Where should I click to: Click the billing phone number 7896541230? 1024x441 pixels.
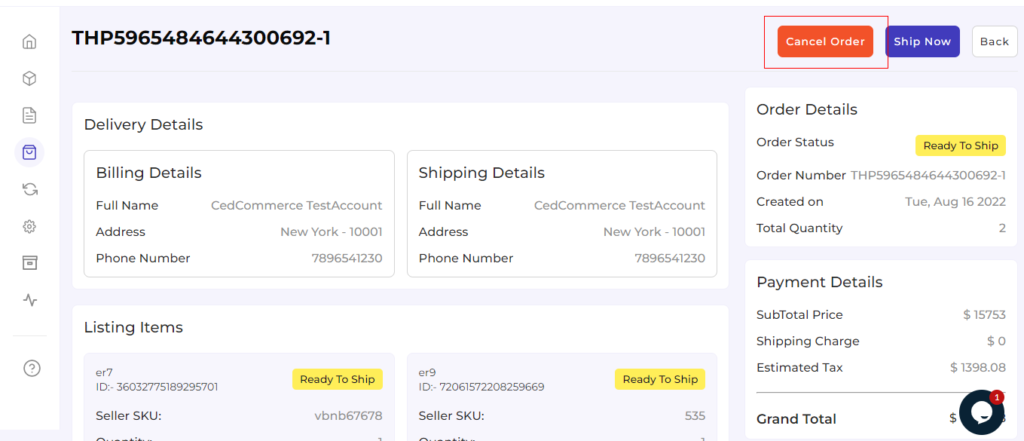(x=347, y=258)
